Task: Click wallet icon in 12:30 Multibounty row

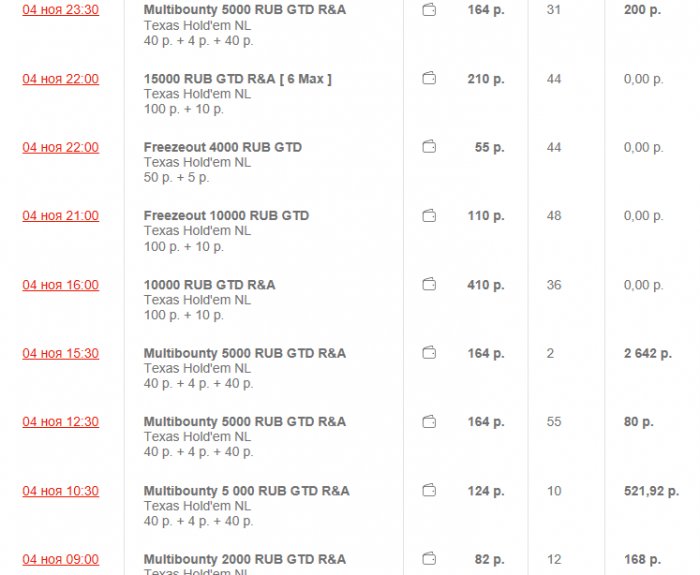Action: (429, 422)
